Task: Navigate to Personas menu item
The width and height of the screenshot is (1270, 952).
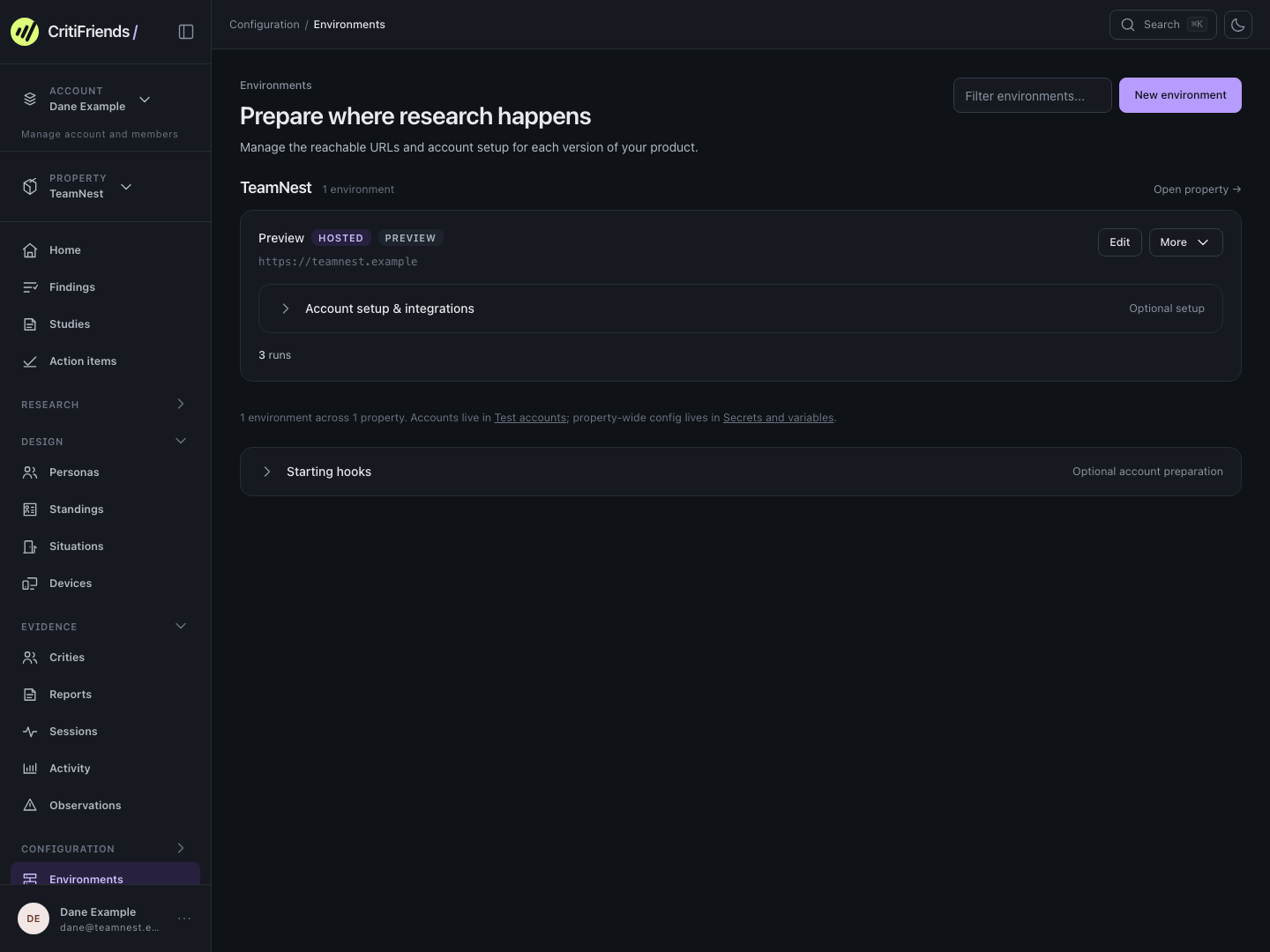Action: (x=105, y=472)
